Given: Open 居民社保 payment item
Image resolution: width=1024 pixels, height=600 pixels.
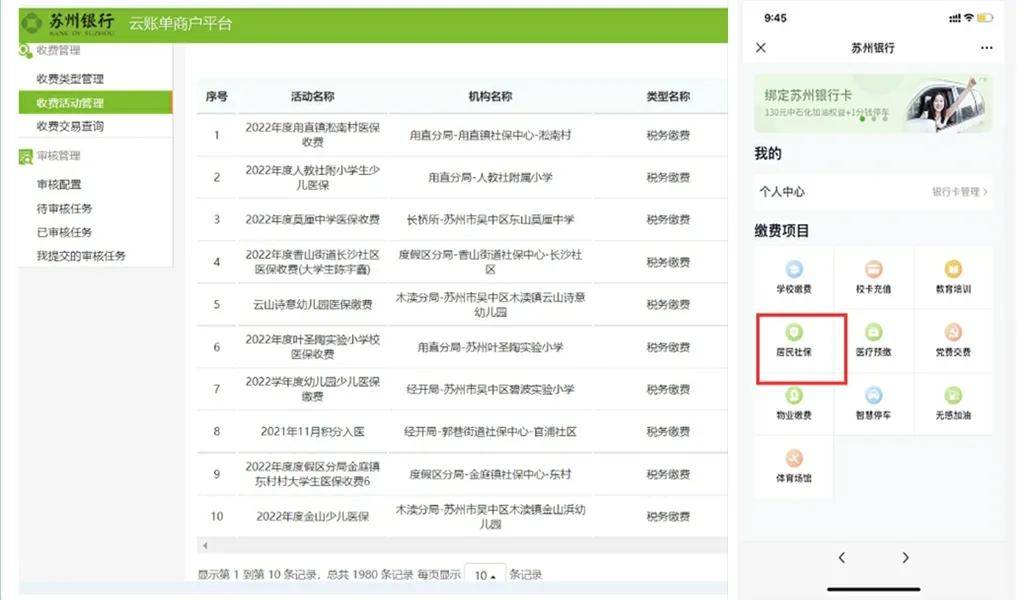Looking at the screenshot, I should (793, 340).
